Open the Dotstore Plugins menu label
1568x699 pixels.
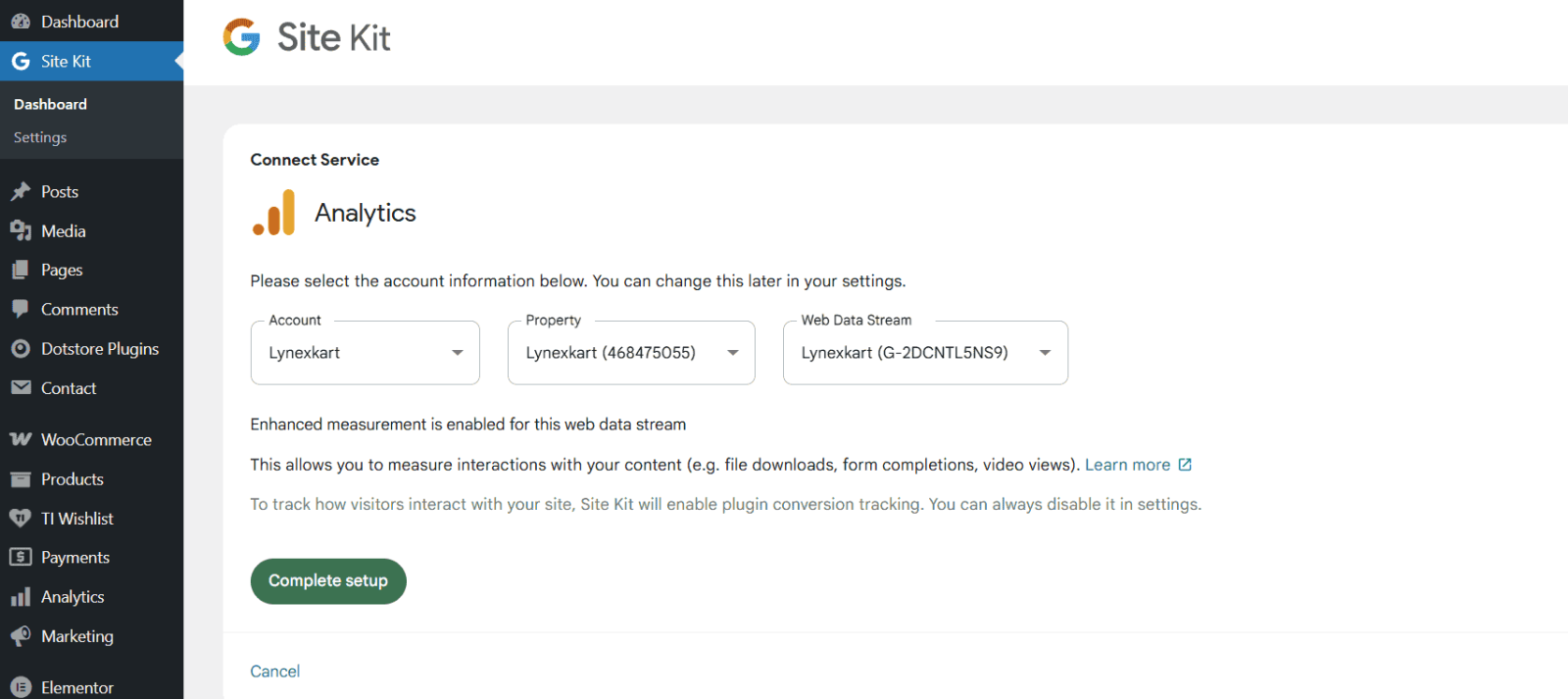(100, 349)
